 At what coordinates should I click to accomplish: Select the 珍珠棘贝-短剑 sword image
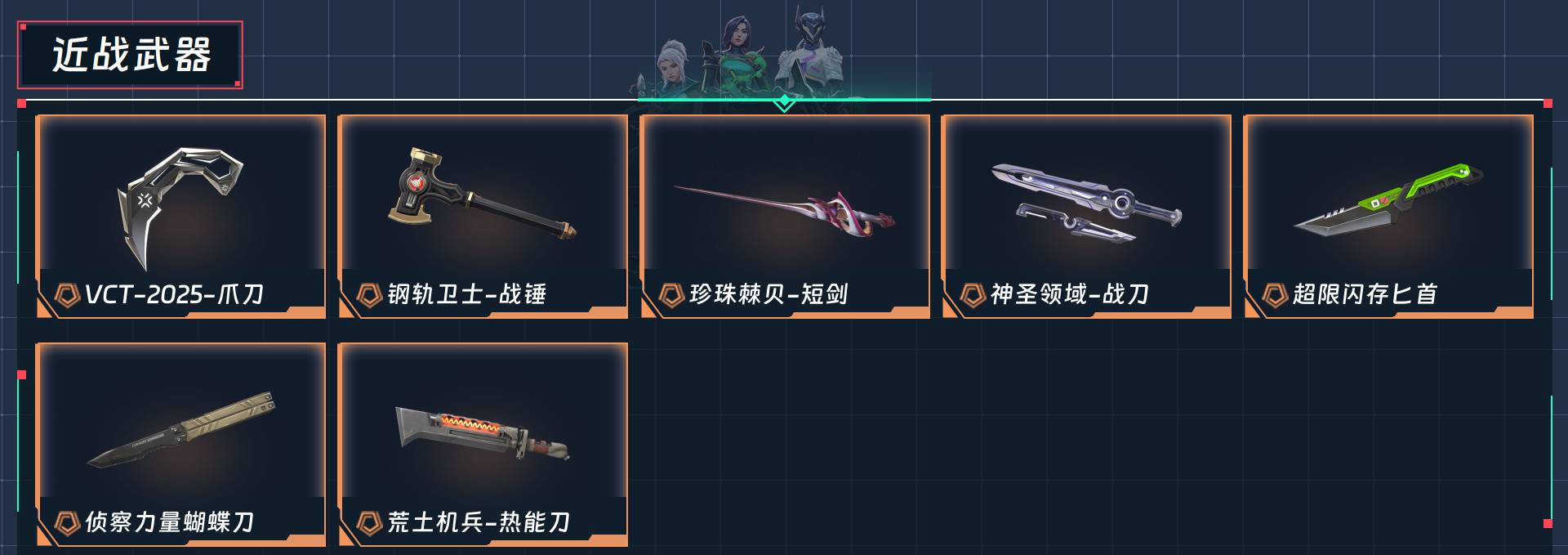pyautogui.click(x=784, y=208)
